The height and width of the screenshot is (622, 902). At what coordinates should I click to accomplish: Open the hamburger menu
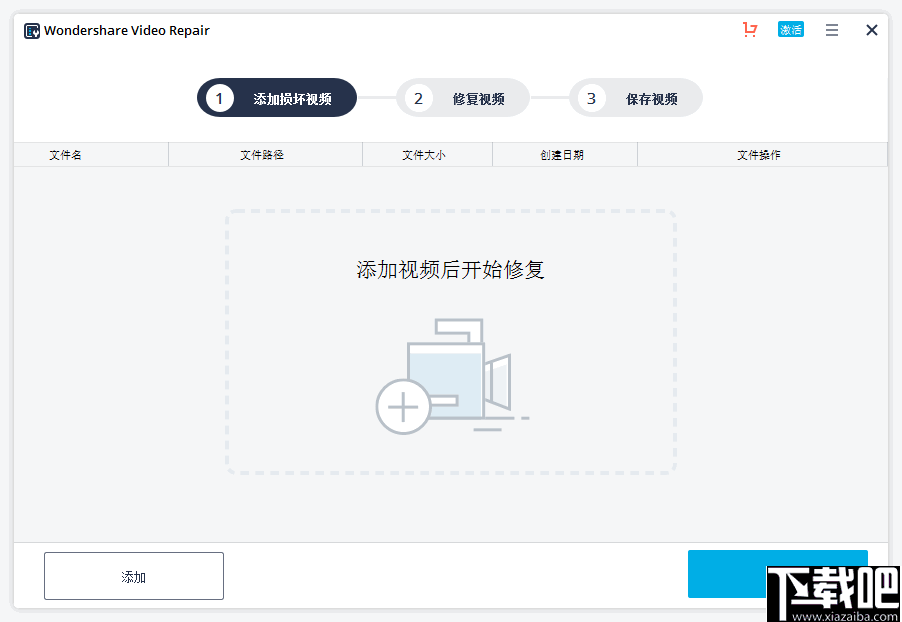831,30
